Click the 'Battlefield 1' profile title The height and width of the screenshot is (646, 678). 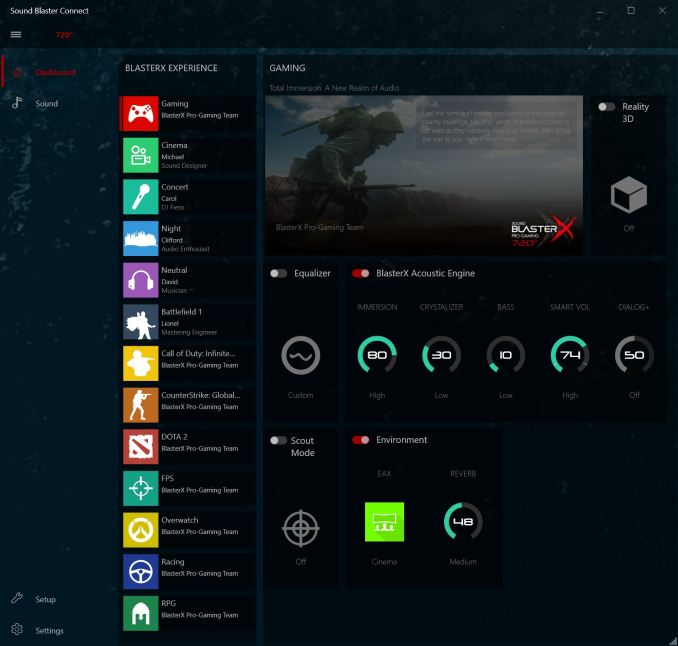182,311
